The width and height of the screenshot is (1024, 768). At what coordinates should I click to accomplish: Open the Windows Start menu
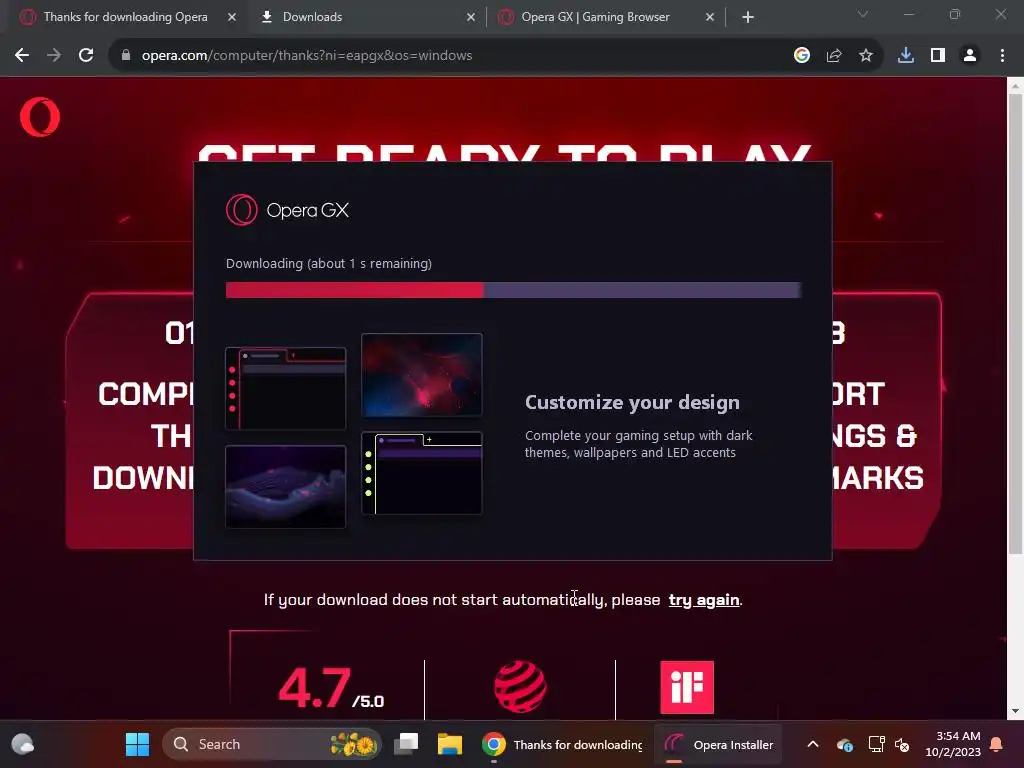[137, 744]
